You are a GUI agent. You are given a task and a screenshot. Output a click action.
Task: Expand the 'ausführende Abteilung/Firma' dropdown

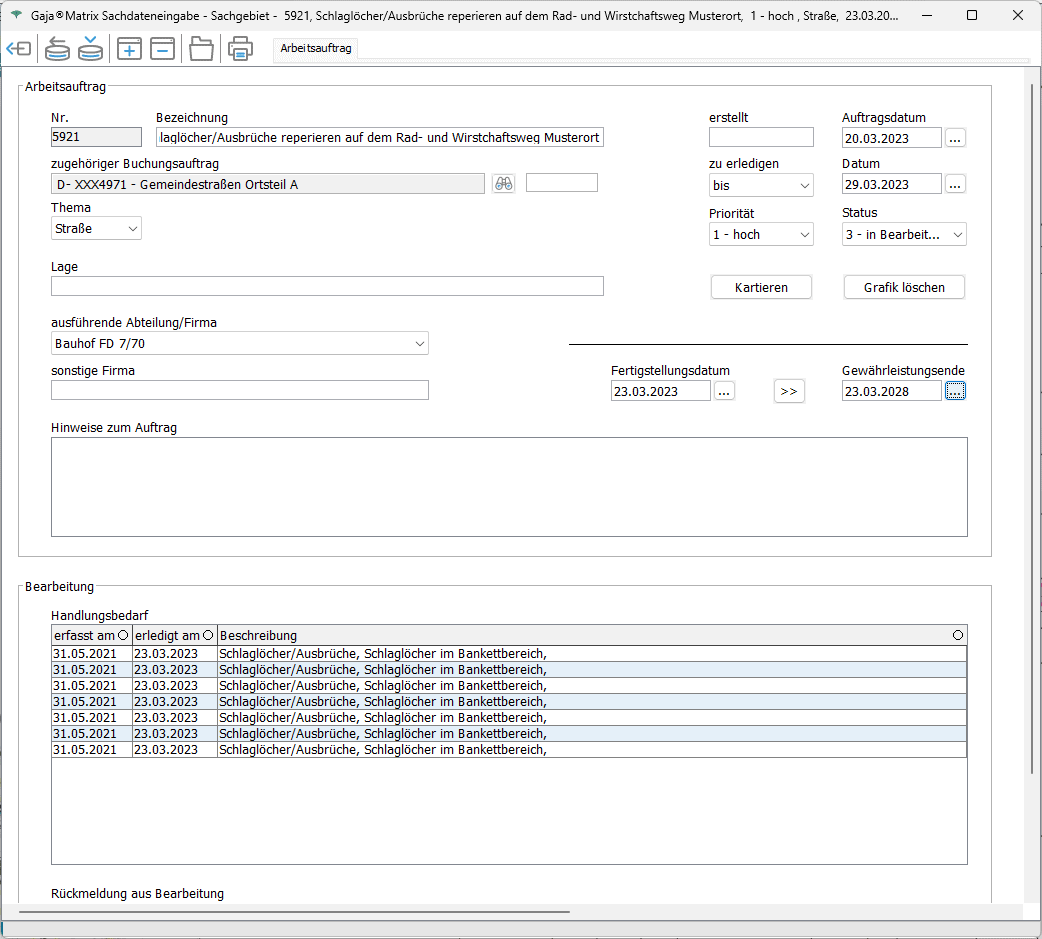pos(240,344)
